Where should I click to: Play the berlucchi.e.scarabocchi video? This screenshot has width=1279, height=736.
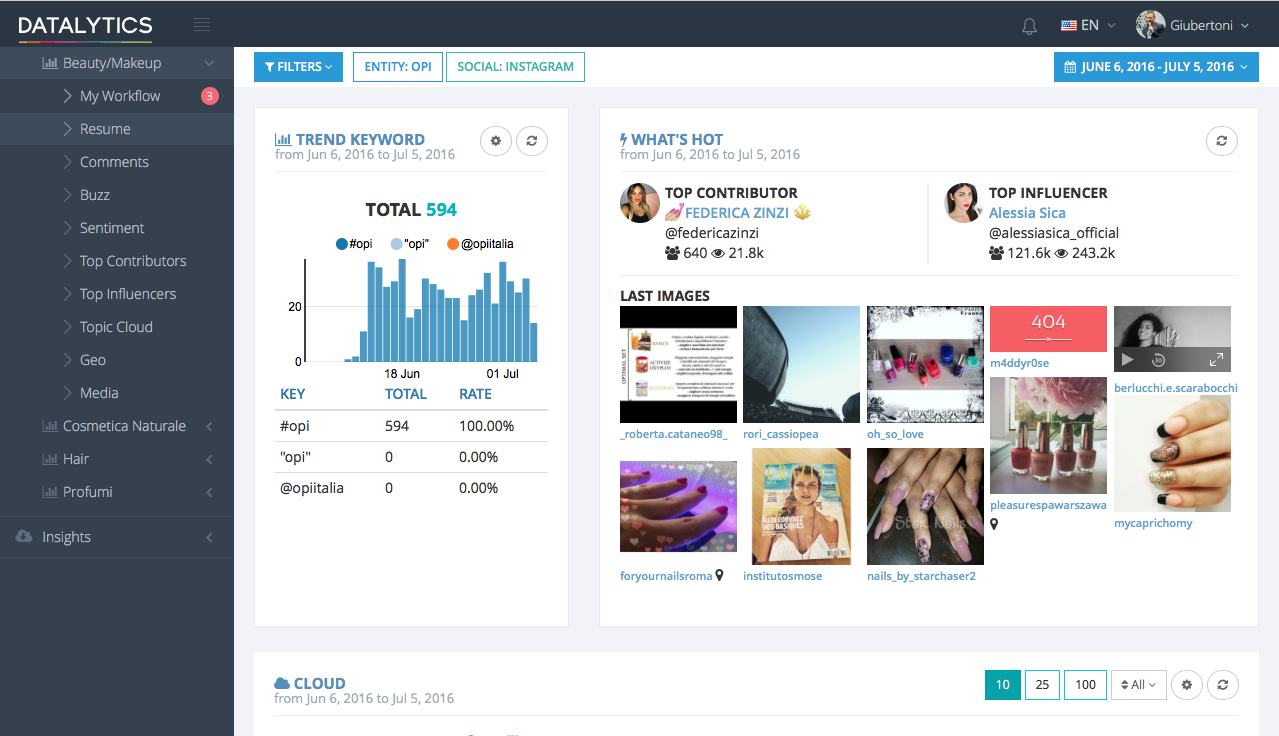(1127, 360)
